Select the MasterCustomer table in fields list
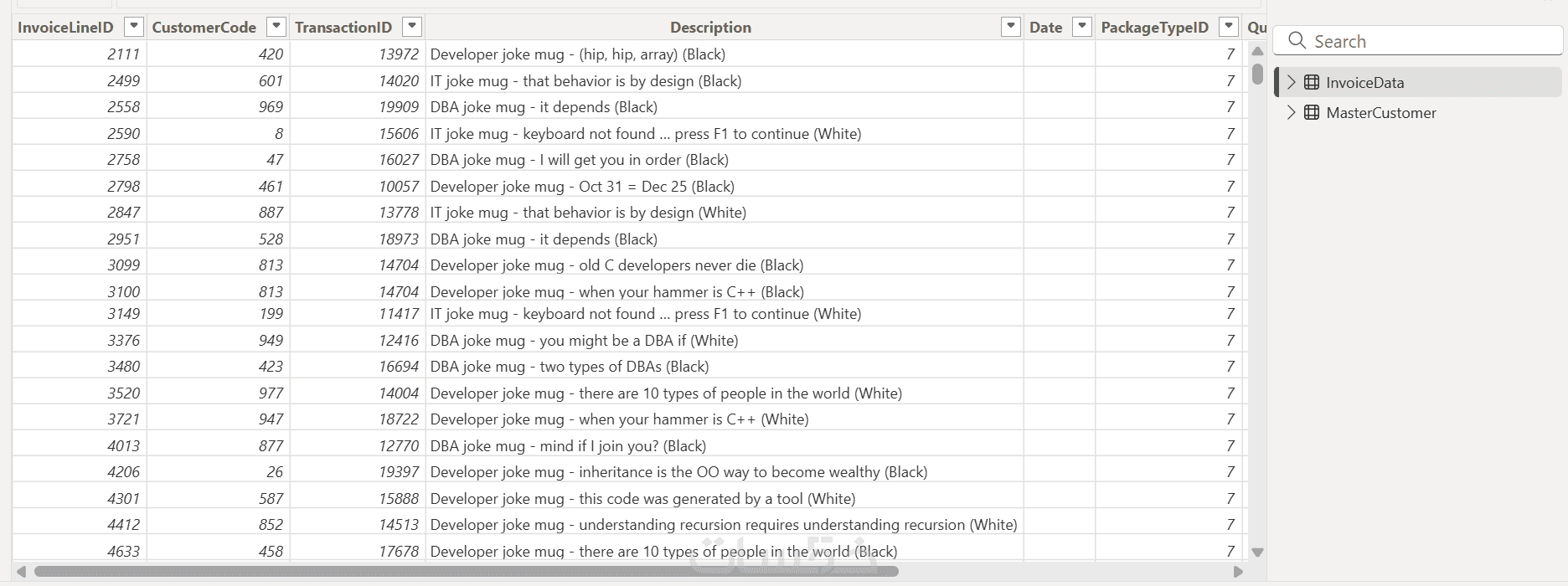1568x586 pixels. pyautogui.click(x=1380, y=113)
